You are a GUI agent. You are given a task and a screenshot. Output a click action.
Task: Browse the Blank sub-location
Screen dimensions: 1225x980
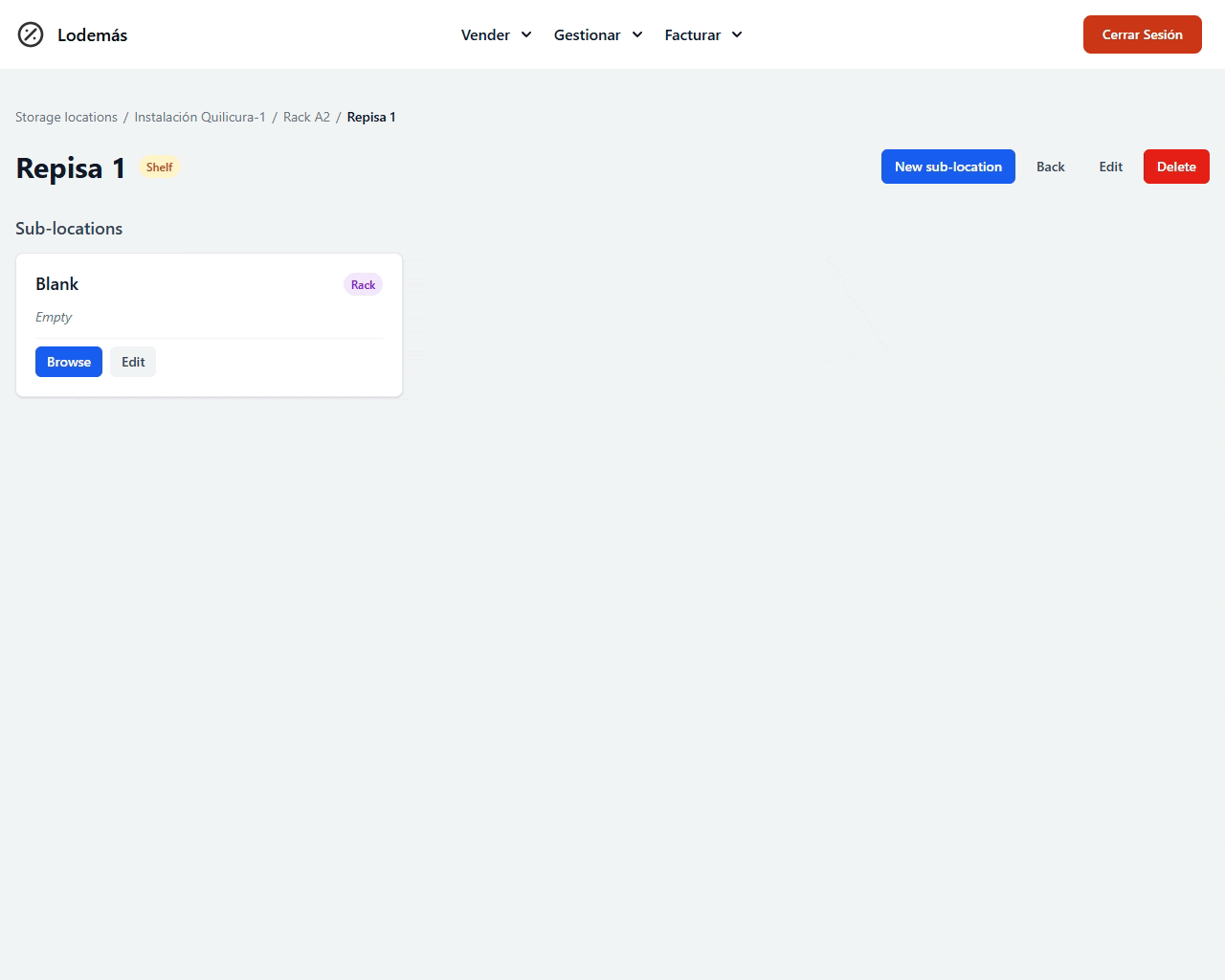[69, 362]
